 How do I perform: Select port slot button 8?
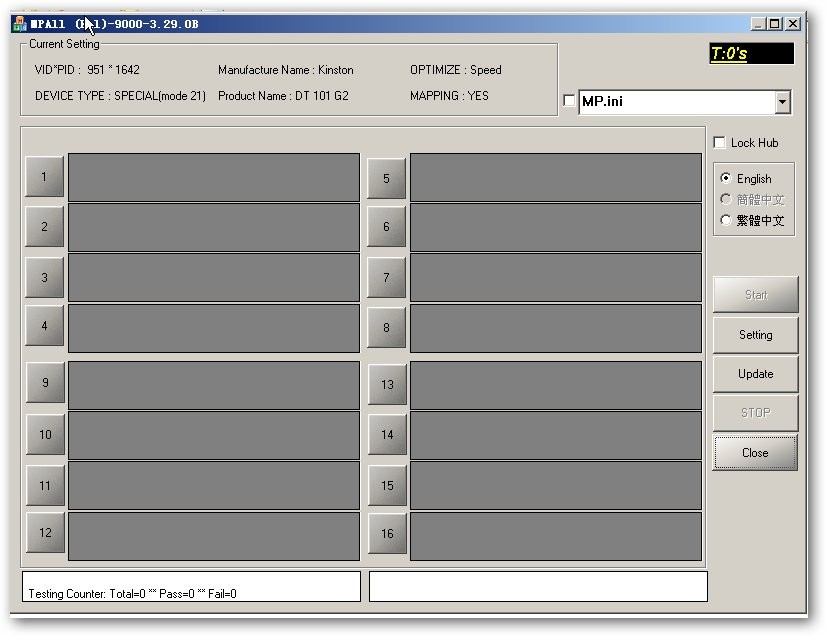pos(386,328)
